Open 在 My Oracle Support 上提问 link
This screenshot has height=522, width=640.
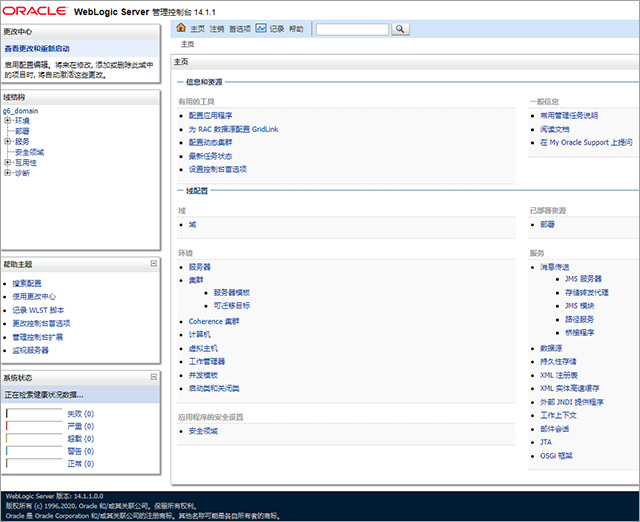[586, 142]
